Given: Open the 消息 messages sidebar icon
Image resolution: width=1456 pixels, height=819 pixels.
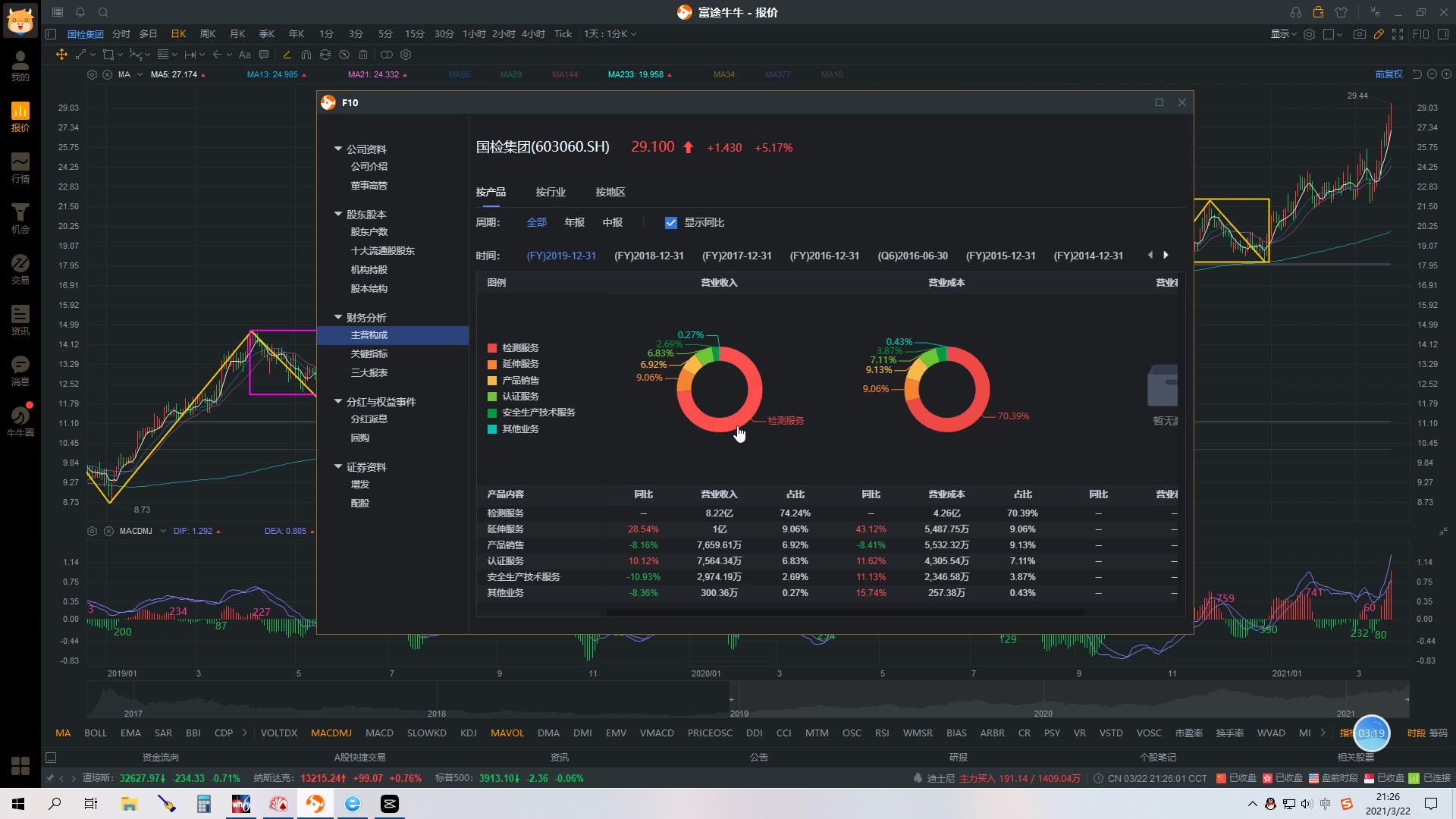Looking at the screenshot, I should tap(20, 372).
